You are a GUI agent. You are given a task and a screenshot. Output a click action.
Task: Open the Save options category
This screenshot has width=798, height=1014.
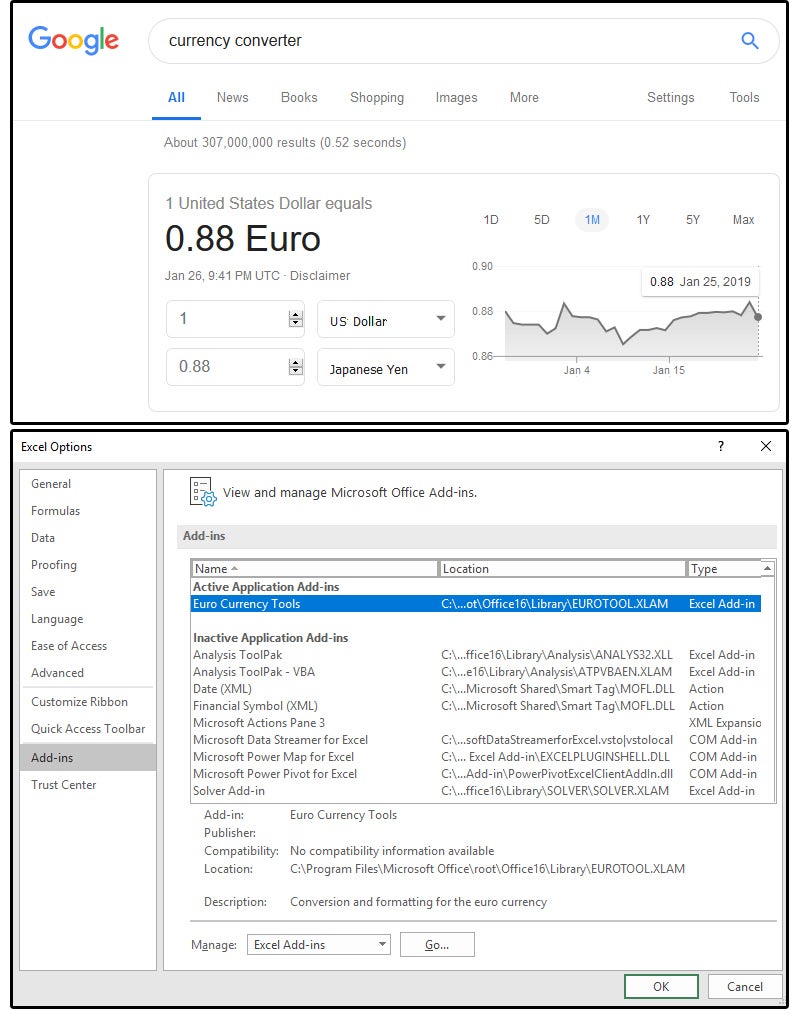tap(87, 592)
